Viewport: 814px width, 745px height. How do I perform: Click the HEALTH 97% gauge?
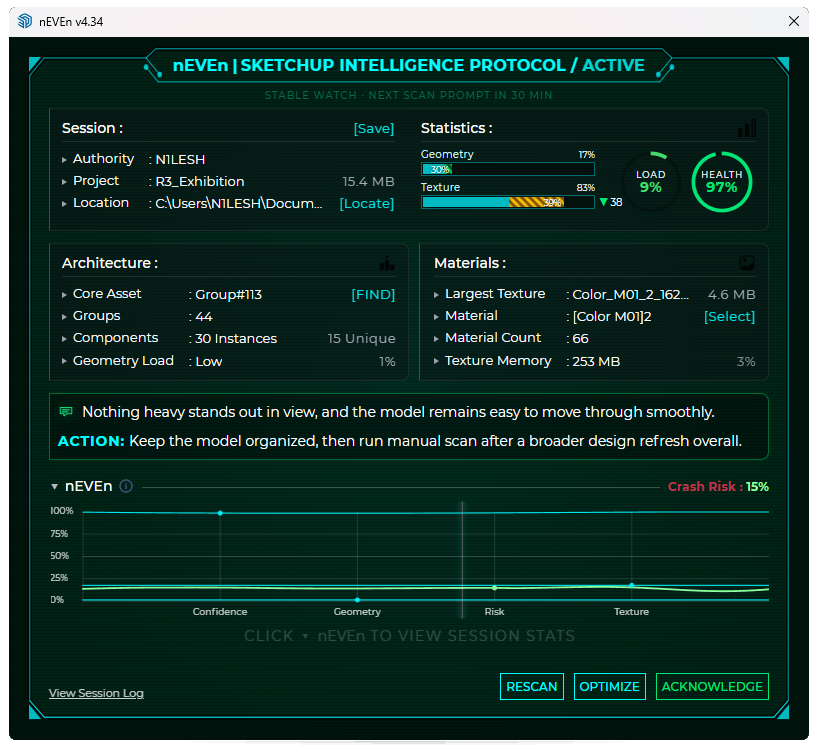pos(722,182)
